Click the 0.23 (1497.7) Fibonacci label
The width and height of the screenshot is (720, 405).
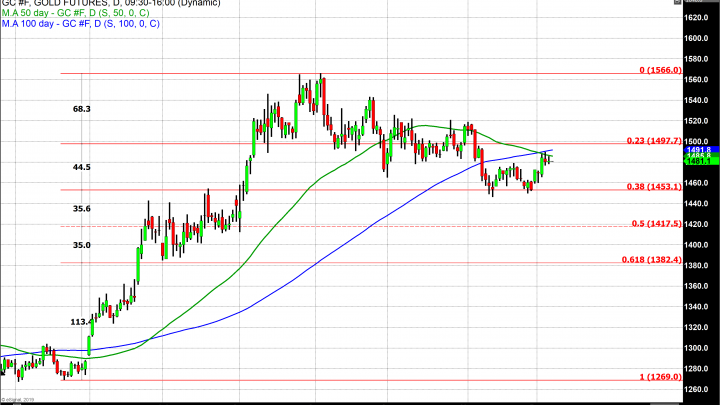coord(653,141)
